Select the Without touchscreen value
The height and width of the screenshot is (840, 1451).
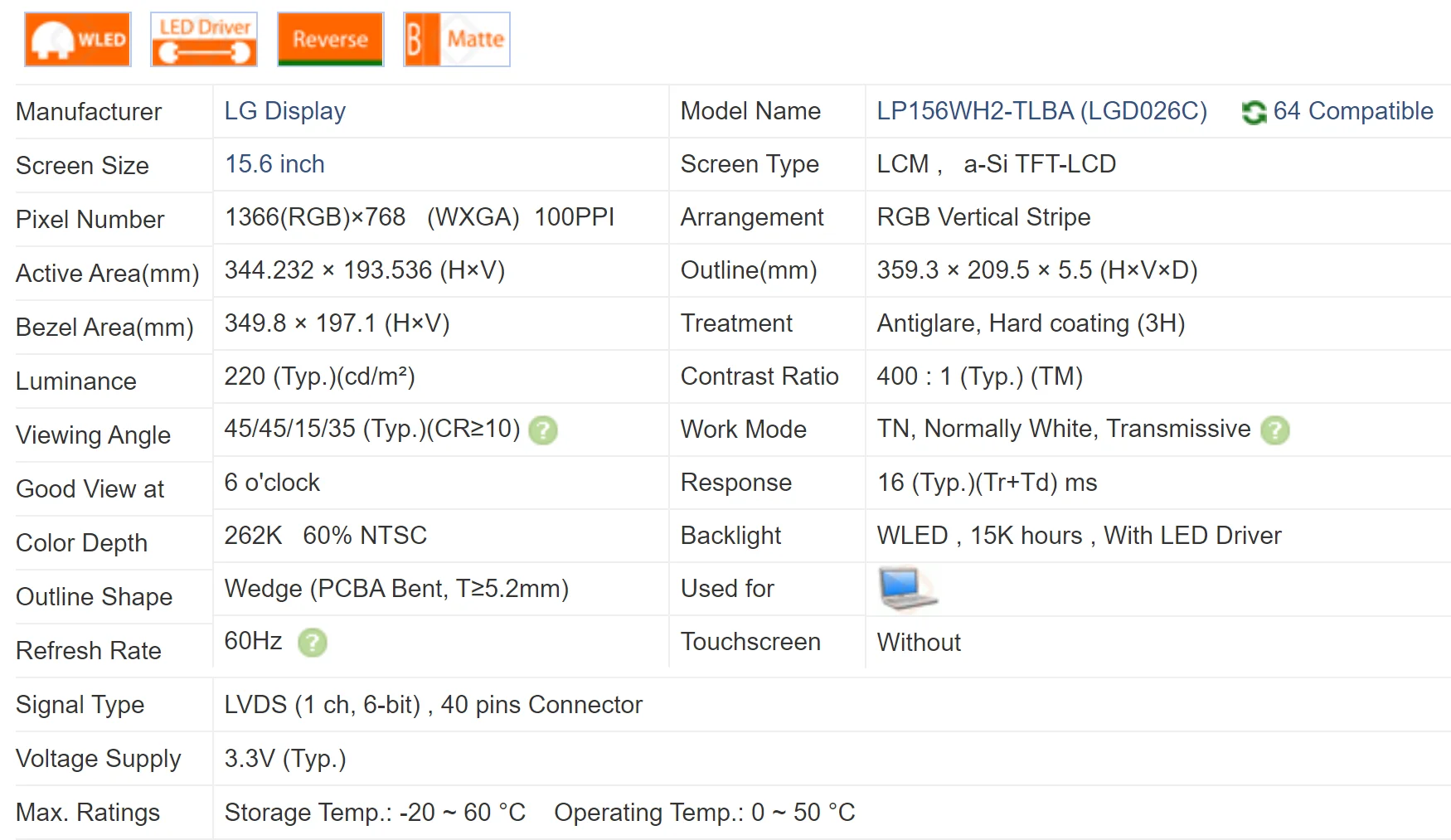pyautogui.click(x=919, y=642)
